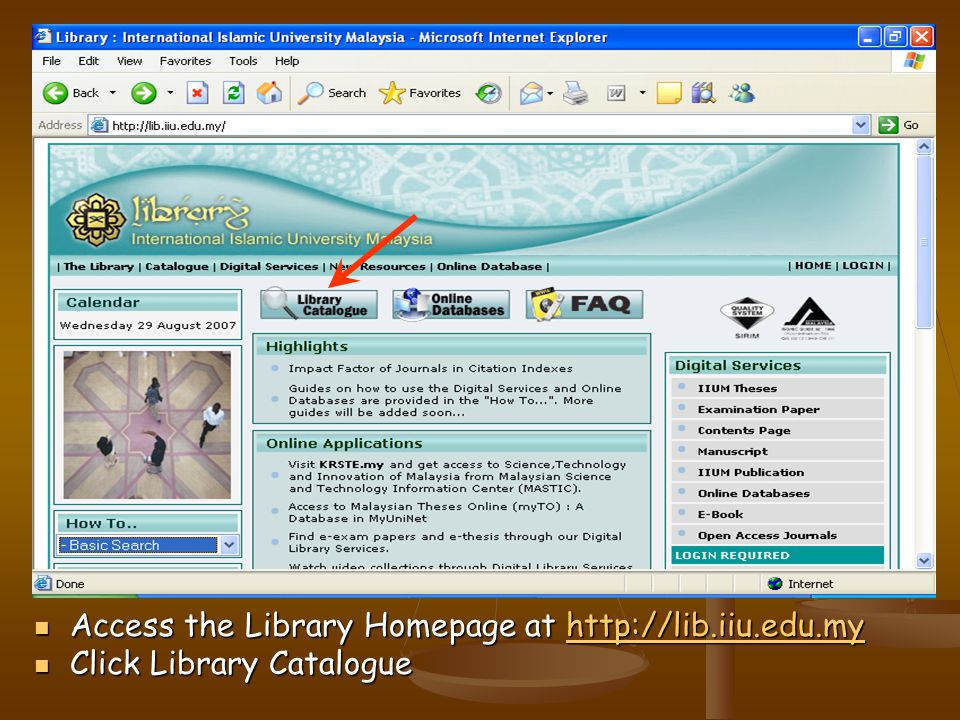Expand the Mail dropdown arrow

coord(550,93)
